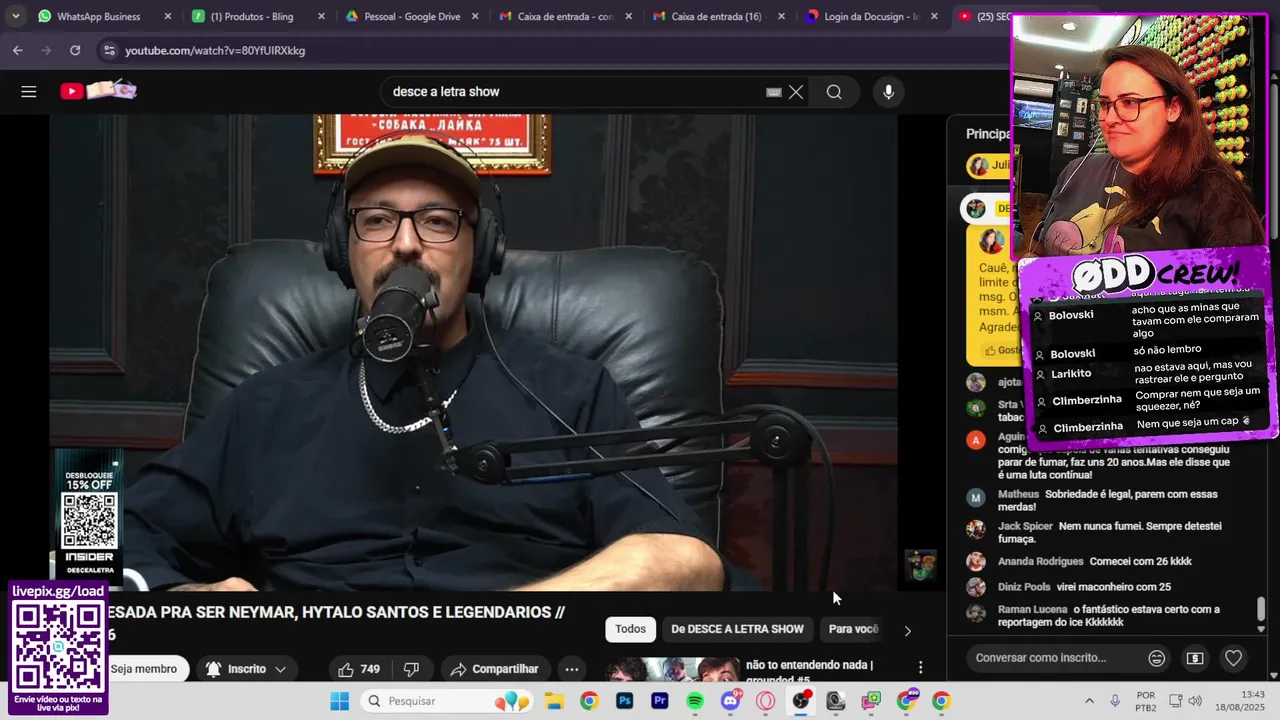1280x720 pixels.
Task: Open OBS Studio from the taskbar
Action: 801,701
